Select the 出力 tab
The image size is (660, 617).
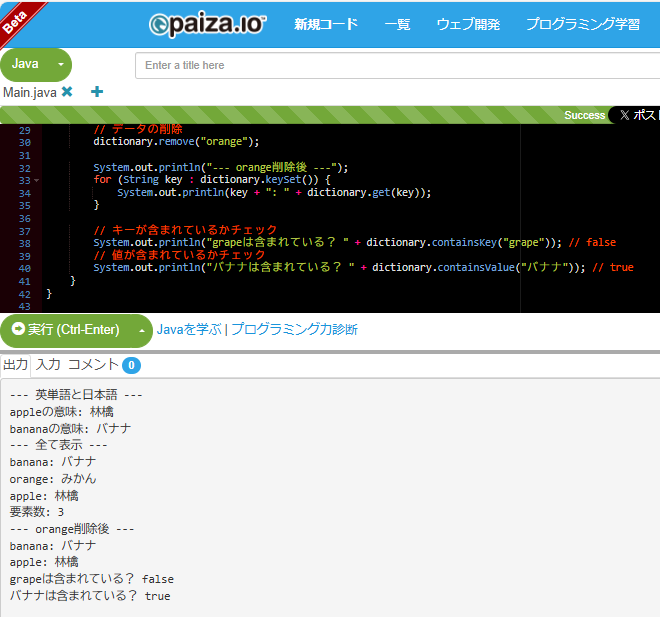pyautogui.click(x=15, y=365)
